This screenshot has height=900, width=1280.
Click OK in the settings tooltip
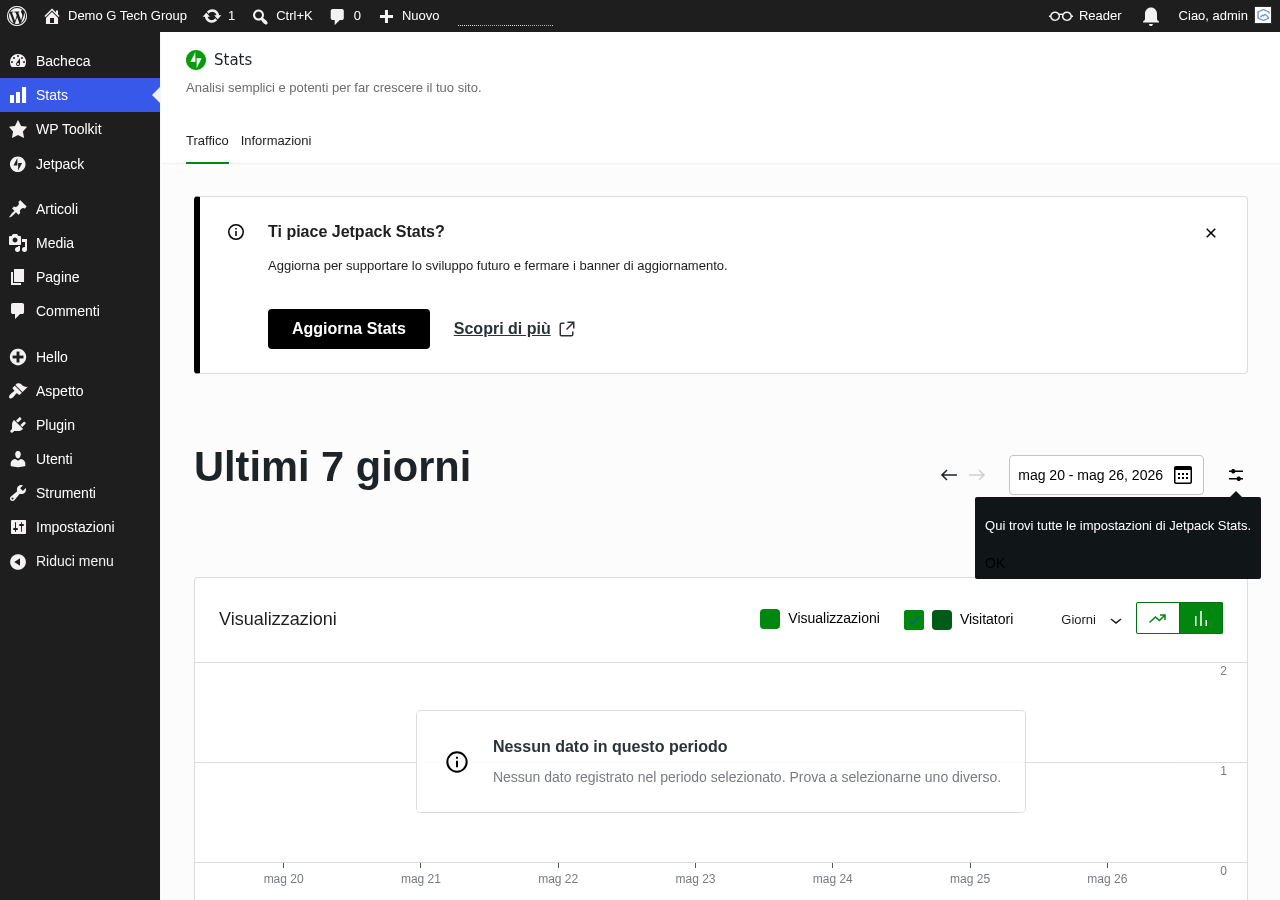995,563
